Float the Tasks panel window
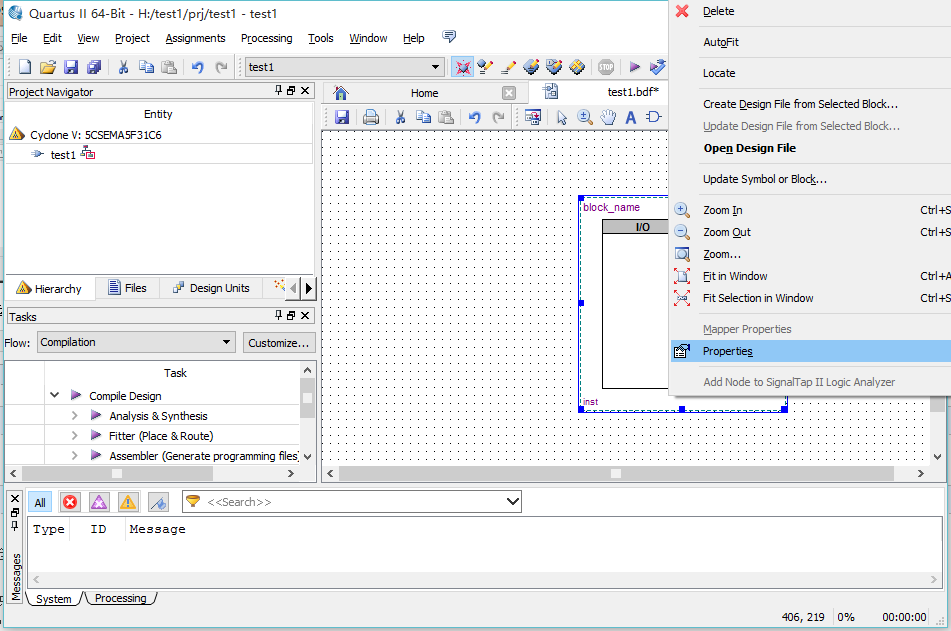Viewport: 951px width, 631px height. 291,315
